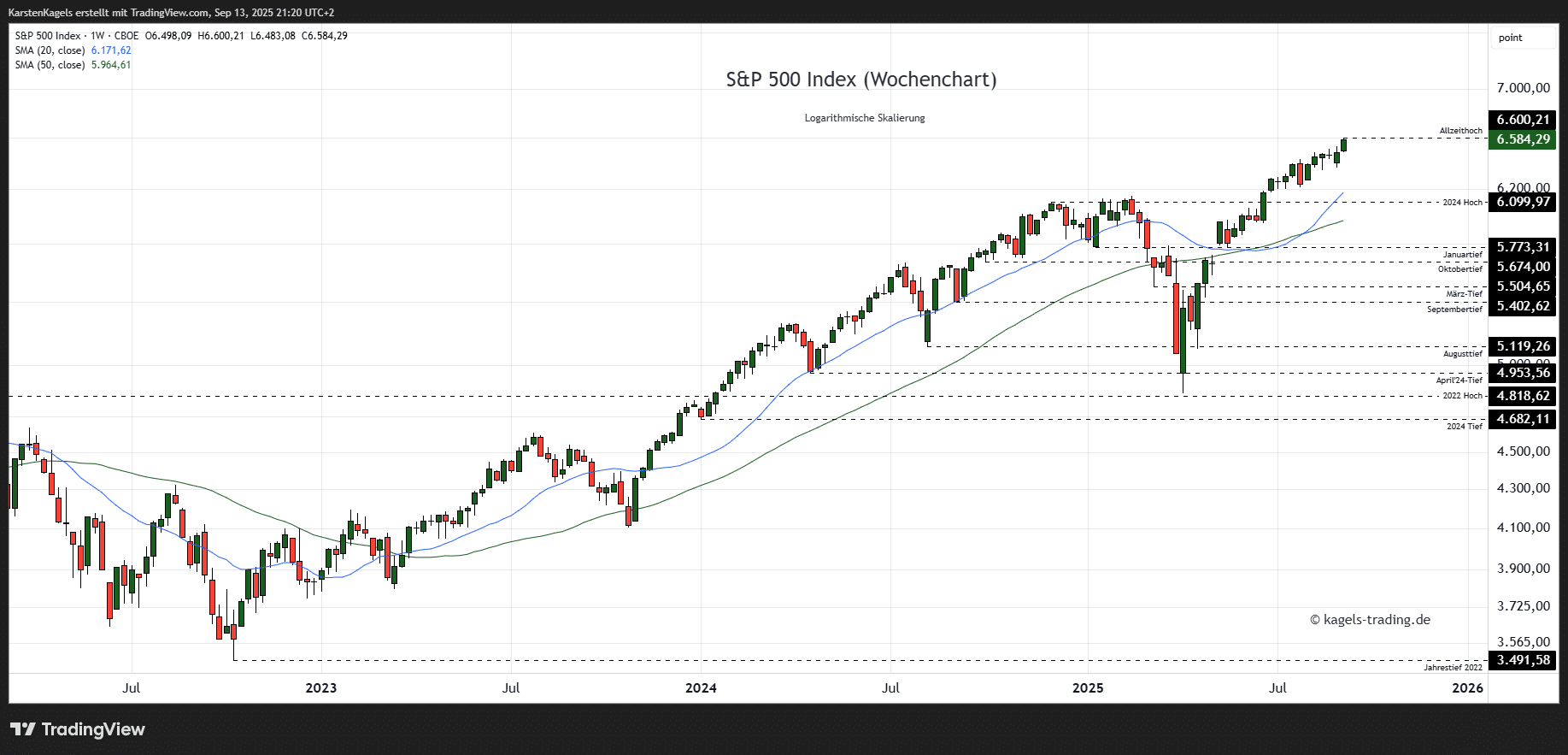
Task: Click the 4.500,00 price axis value
Action: (1524, 451)
